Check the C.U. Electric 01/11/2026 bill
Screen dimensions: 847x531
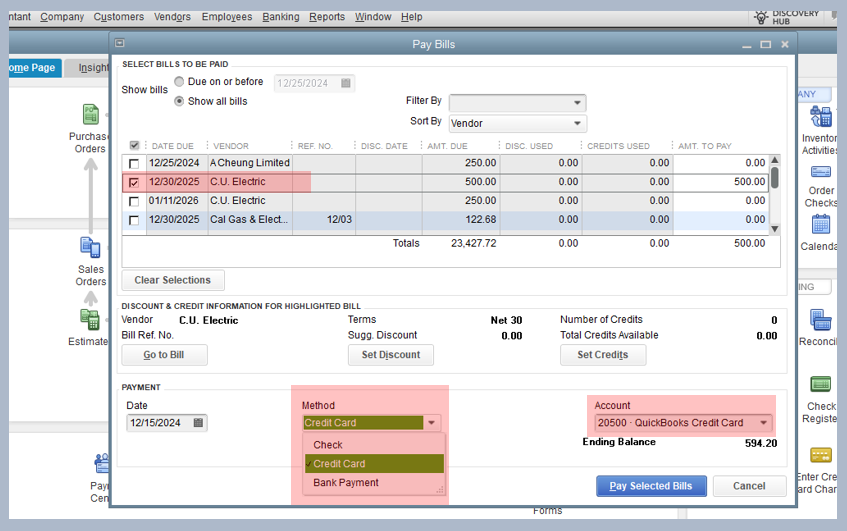(x=134, y=201)
